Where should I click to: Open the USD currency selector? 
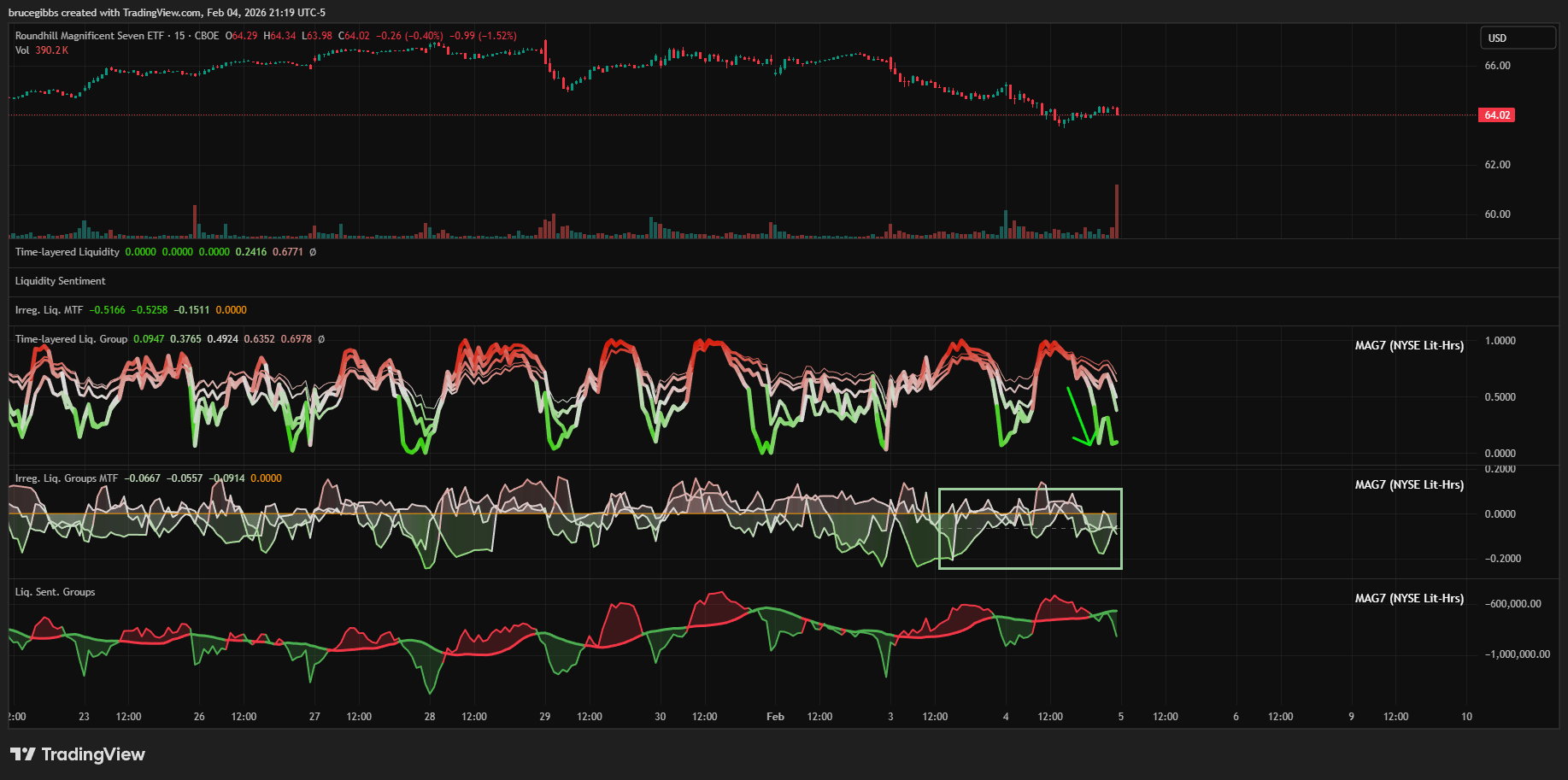pyautogui.click(x=1518, y=38)
